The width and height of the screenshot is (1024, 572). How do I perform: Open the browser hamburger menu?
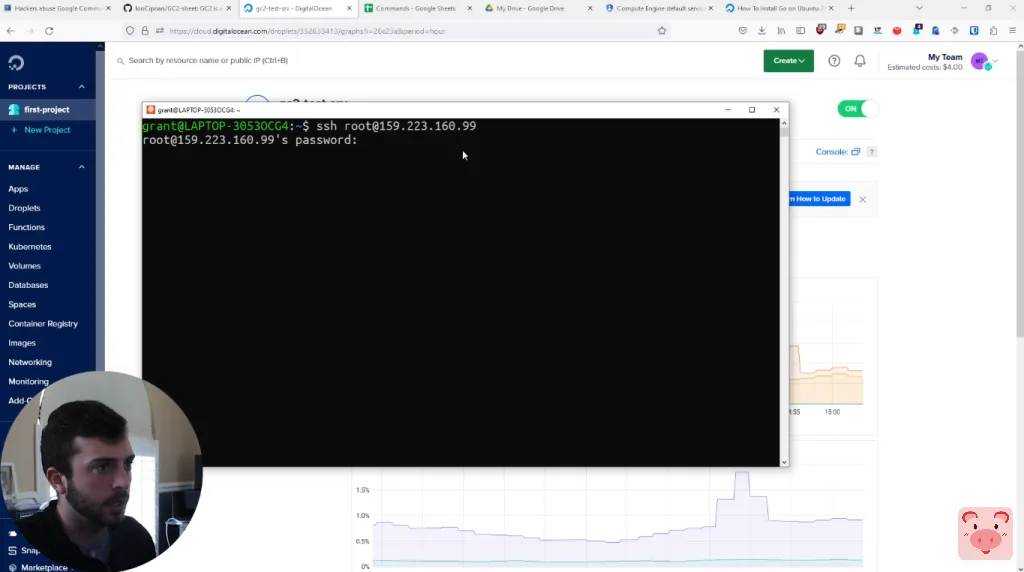(x=1012, y=31)
